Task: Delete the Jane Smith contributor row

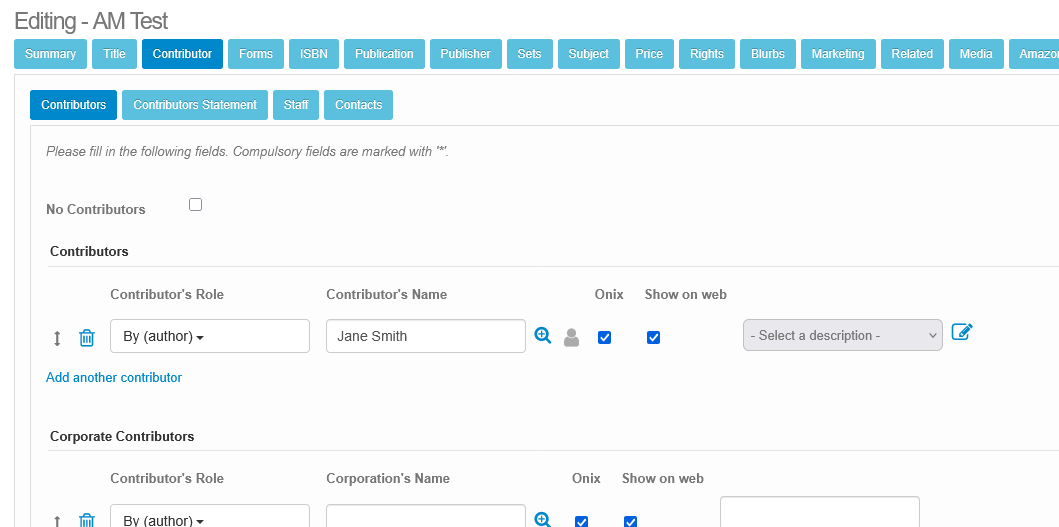Action: 86,338
